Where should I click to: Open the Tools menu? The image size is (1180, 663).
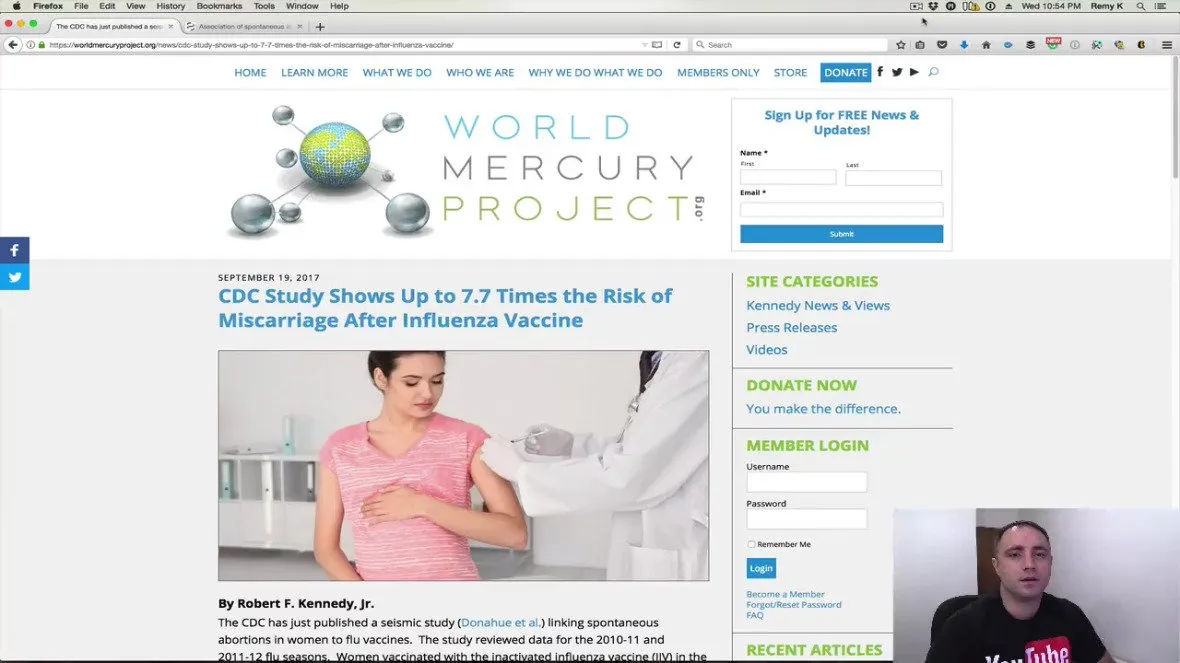[x=264, y=6]
